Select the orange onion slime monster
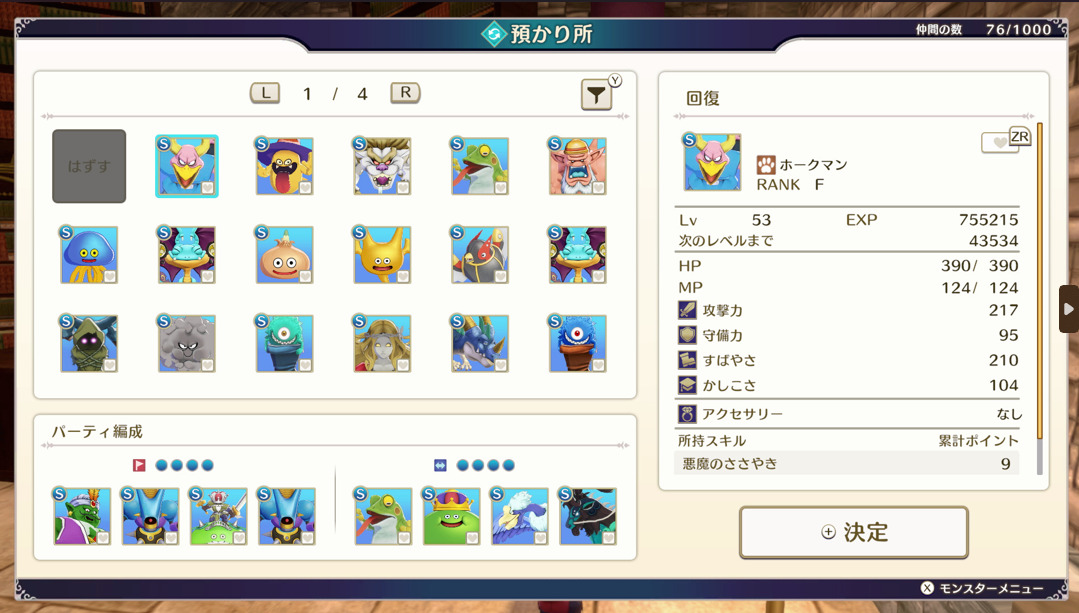 click(x=284, y=255)
